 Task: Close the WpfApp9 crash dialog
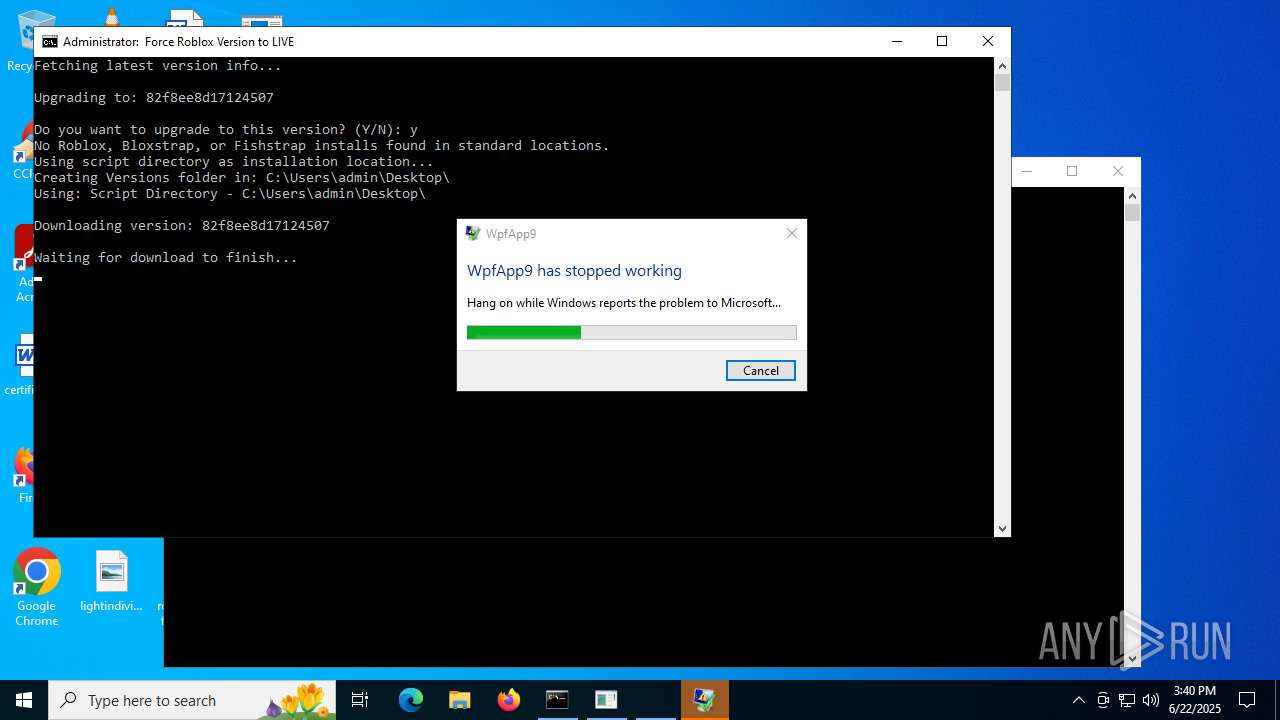(791, 233)
